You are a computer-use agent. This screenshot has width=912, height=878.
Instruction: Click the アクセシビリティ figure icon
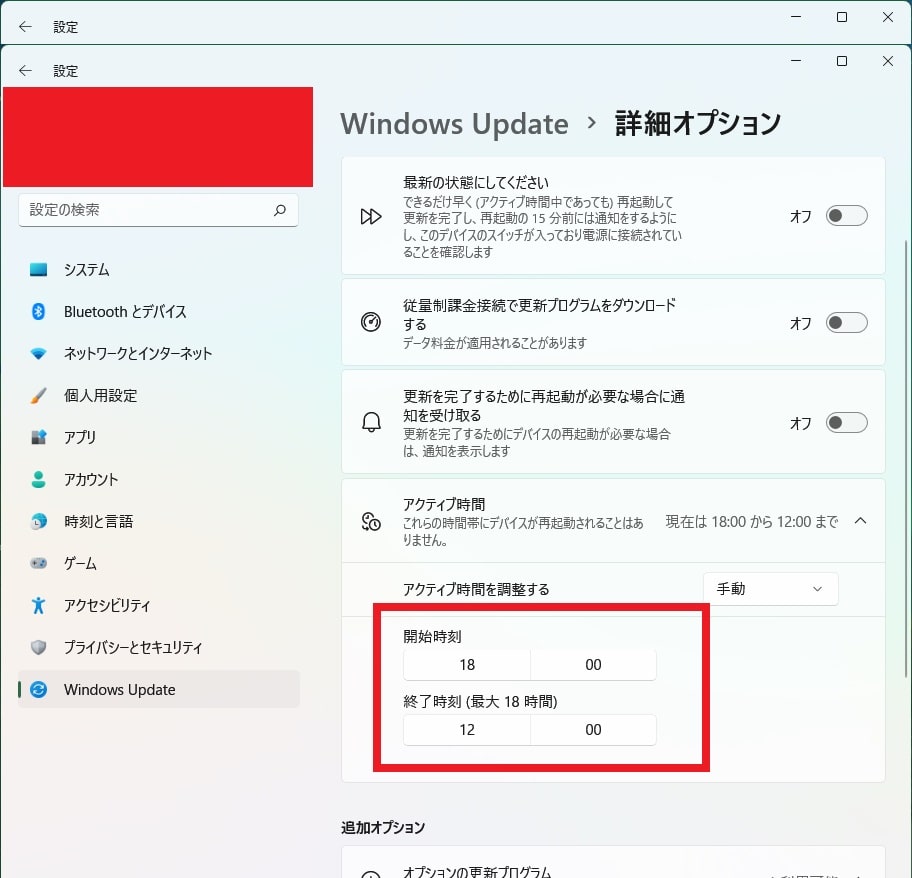click(38, 605)
